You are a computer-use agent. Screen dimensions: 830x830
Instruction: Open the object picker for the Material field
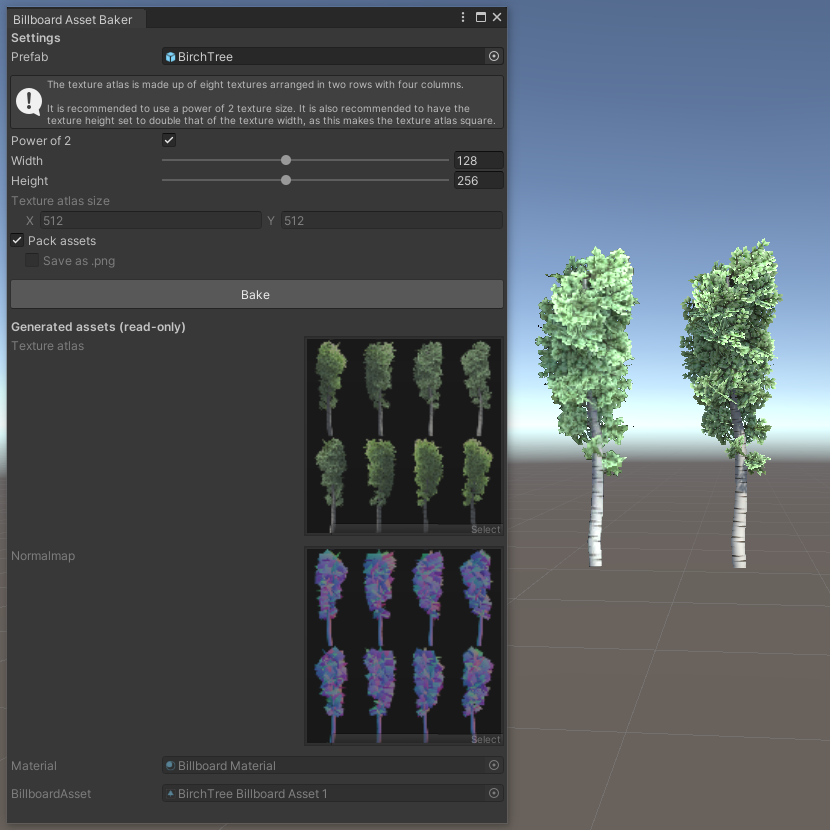493,765
